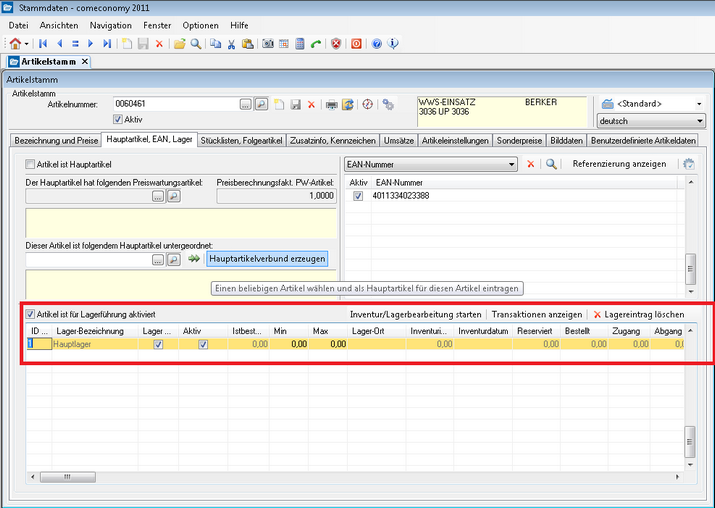Open the Navigation menu

click(110, 24)
